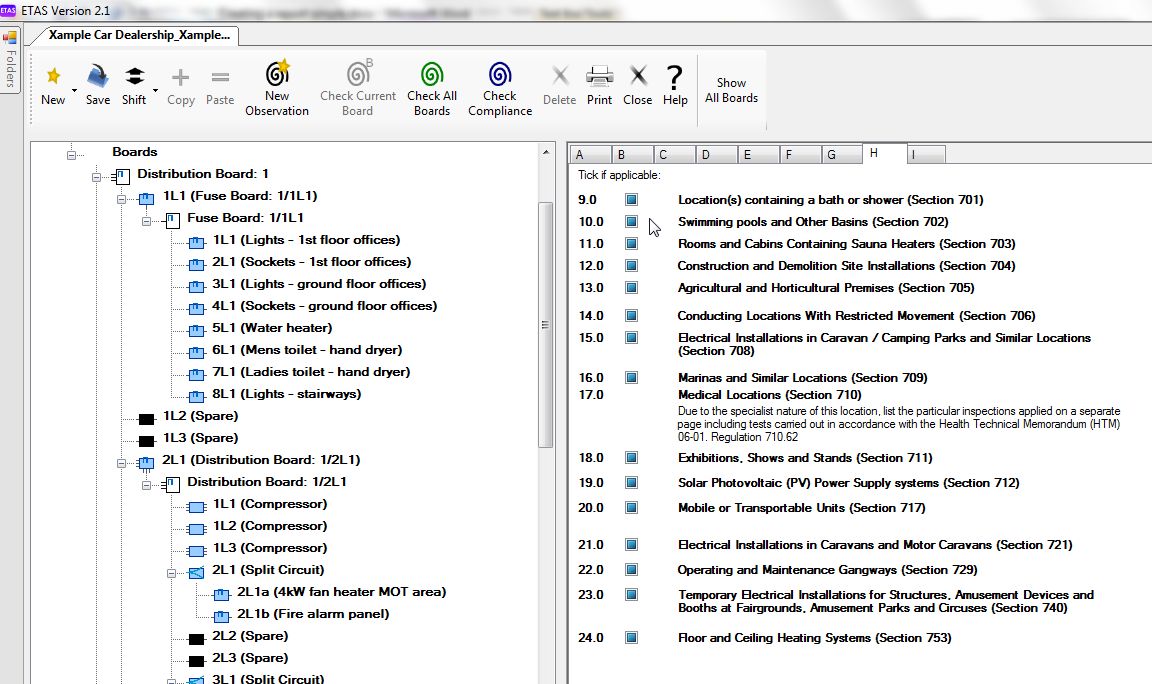Switch to tab G
The image size is (1152, 684).
click(841, 154)
